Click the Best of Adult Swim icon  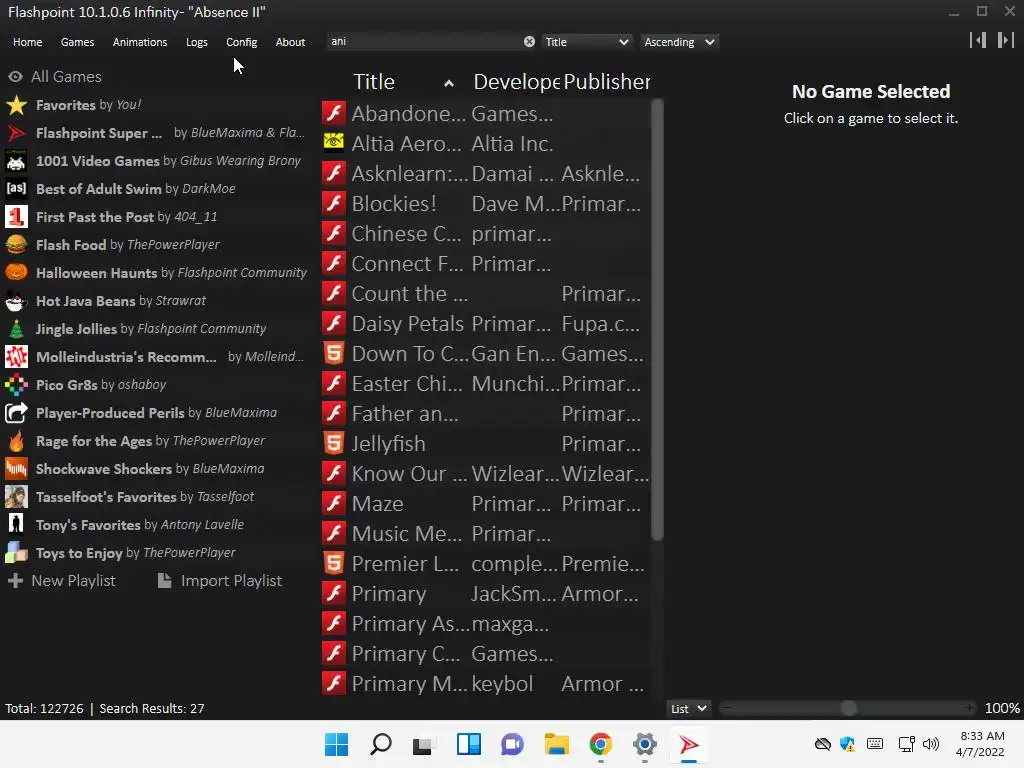click(16, 189)
